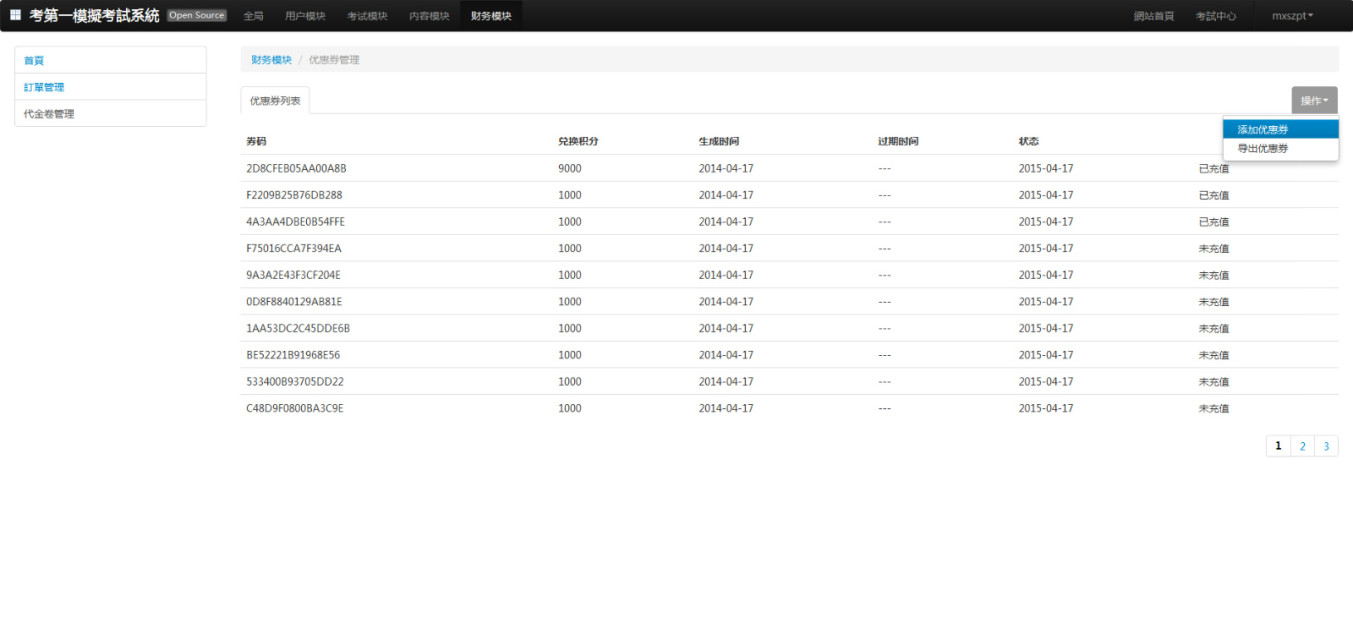
Task: Switch to the 考试模块 module
Action: pyautogui.click(x=367, y=16)
